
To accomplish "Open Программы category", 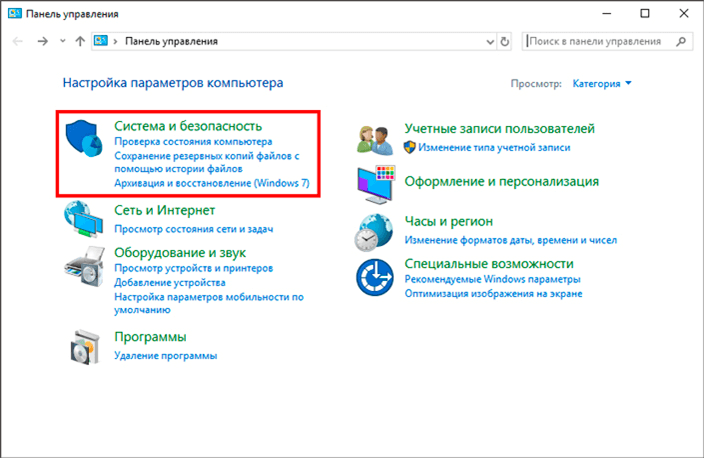I will click(150, 337).
